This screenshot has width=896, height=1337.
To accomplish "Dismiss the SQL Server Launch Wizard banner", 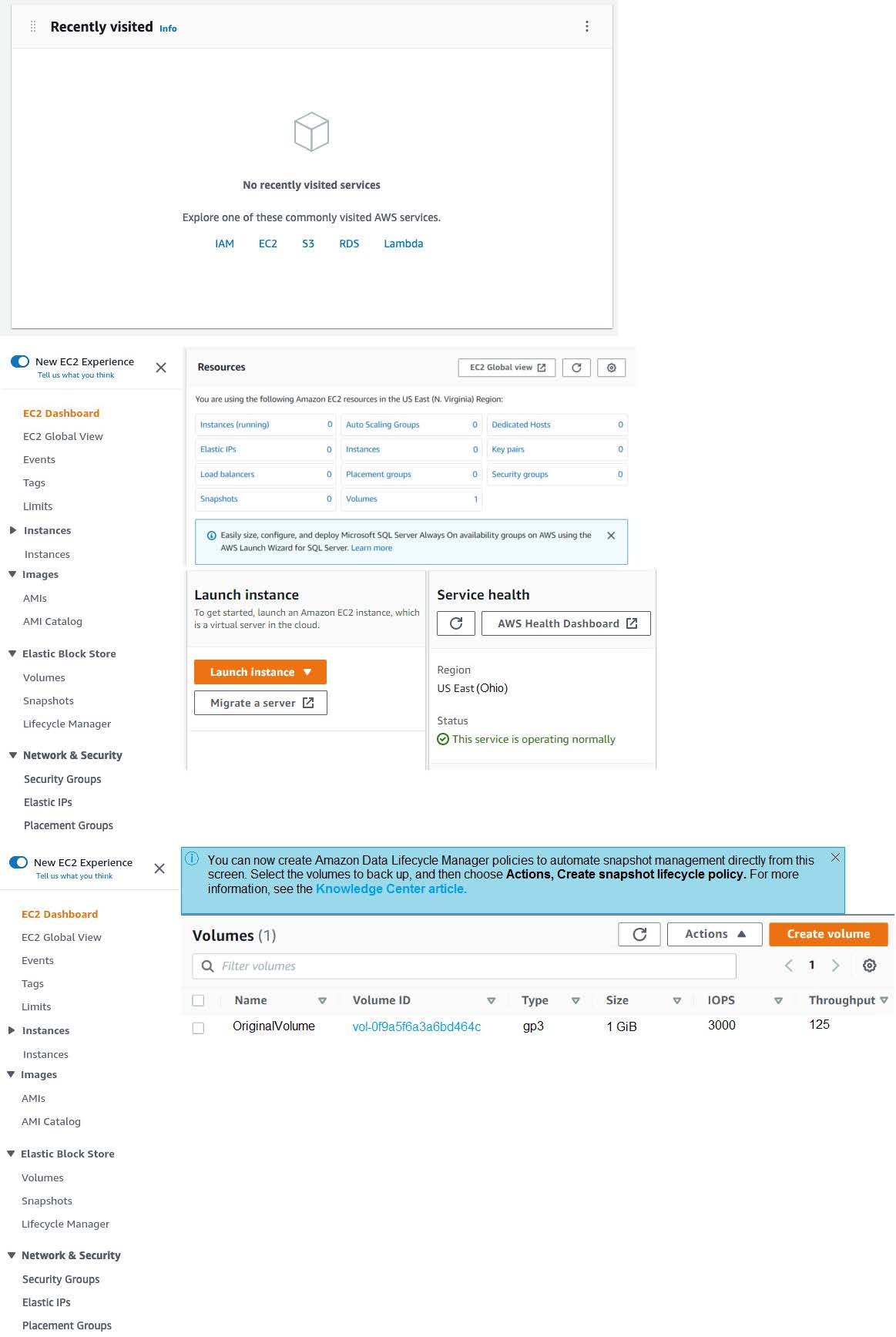I will pyautogui.click(x=611, y=536).
